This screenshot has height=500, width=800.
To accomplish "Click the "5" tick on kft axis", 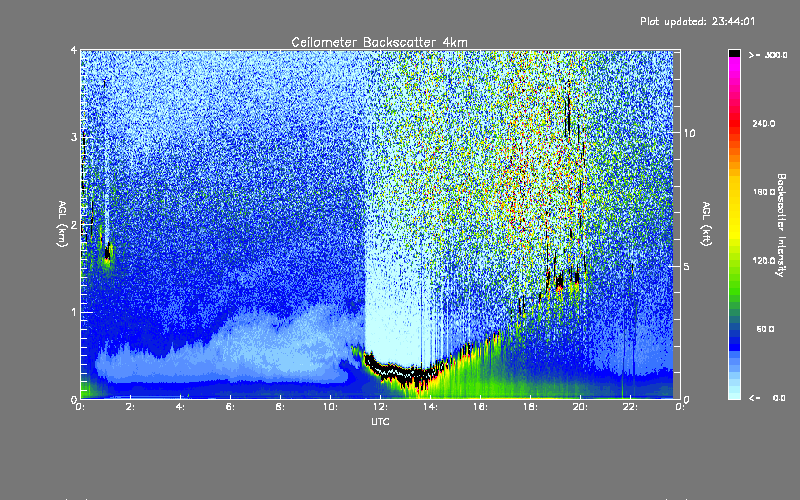I will pos(687,266).
